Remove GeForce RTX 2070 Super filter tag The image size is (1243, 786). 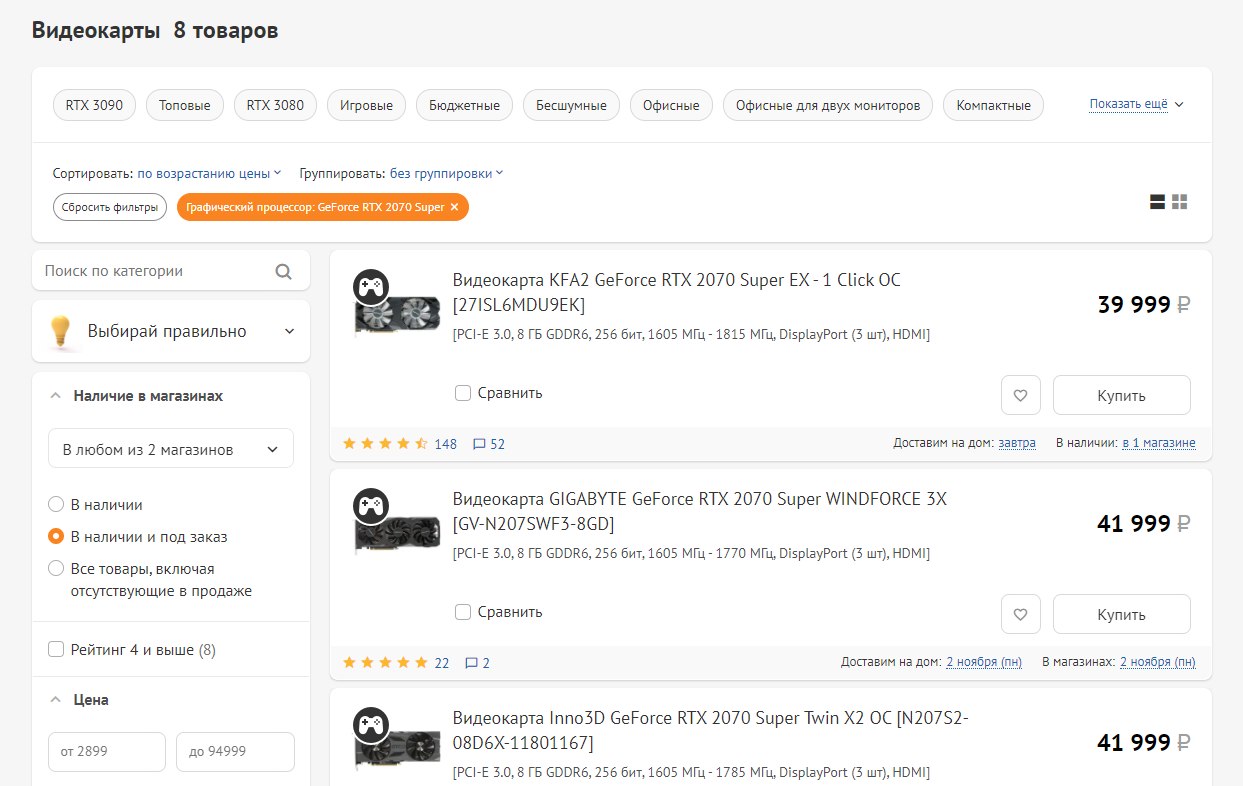point(454,207)
